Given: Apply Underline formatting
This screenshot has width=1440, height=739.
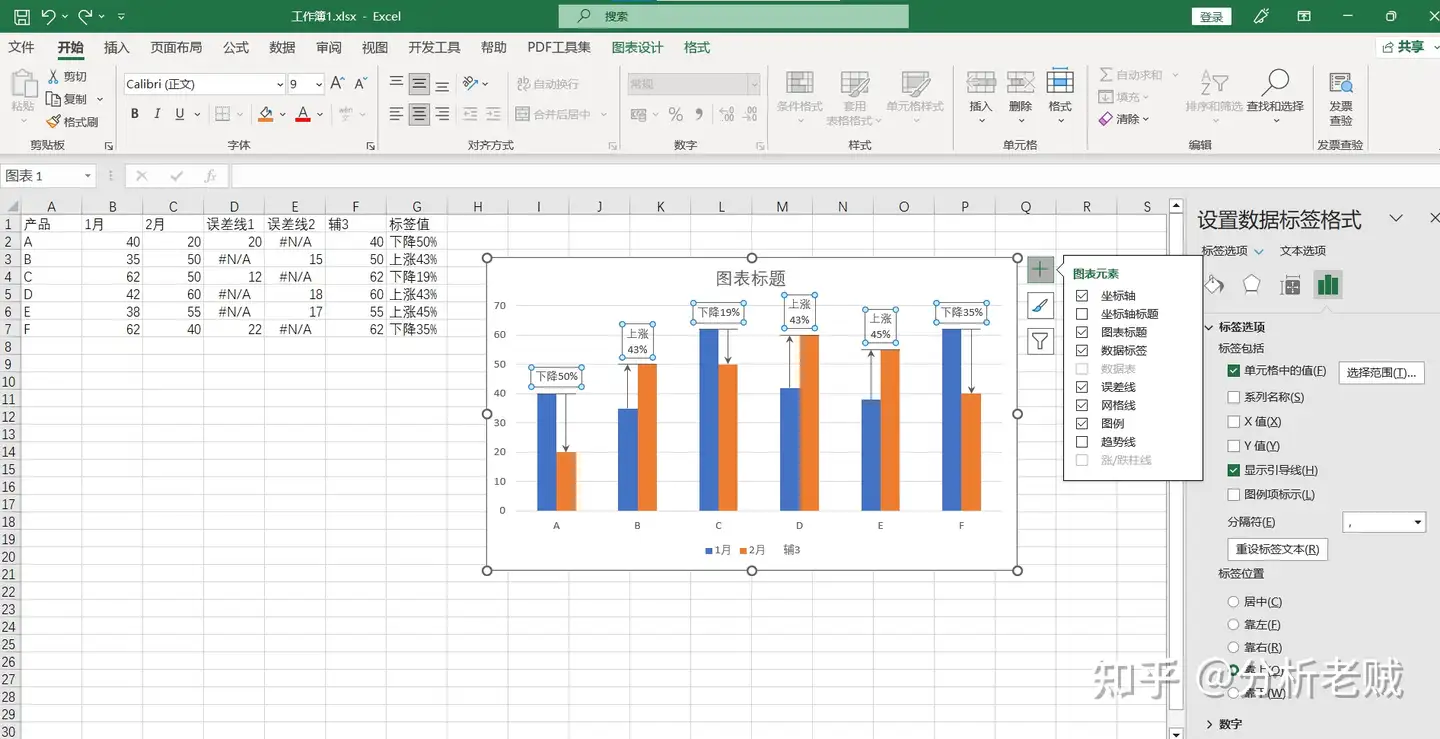Looking at the screenshot, I should (x=180, y=114).
